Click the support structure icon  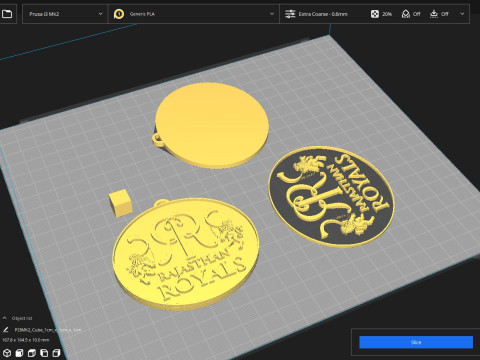406,14
